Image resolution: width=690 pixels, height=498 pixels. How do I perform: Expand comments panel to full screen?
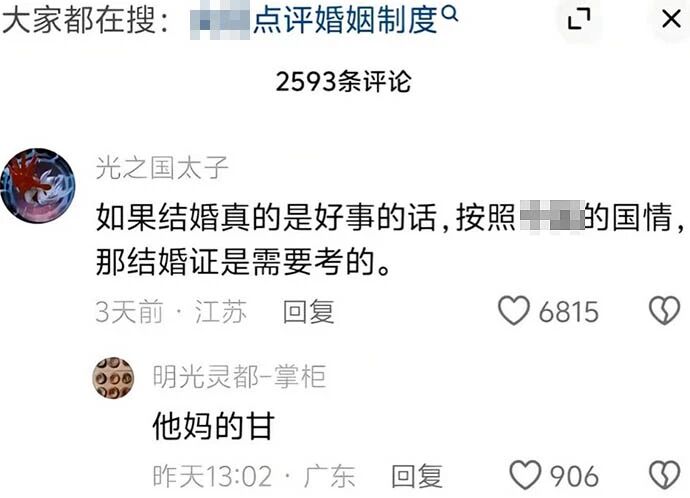pyautogui.click(x=579, y=19)
